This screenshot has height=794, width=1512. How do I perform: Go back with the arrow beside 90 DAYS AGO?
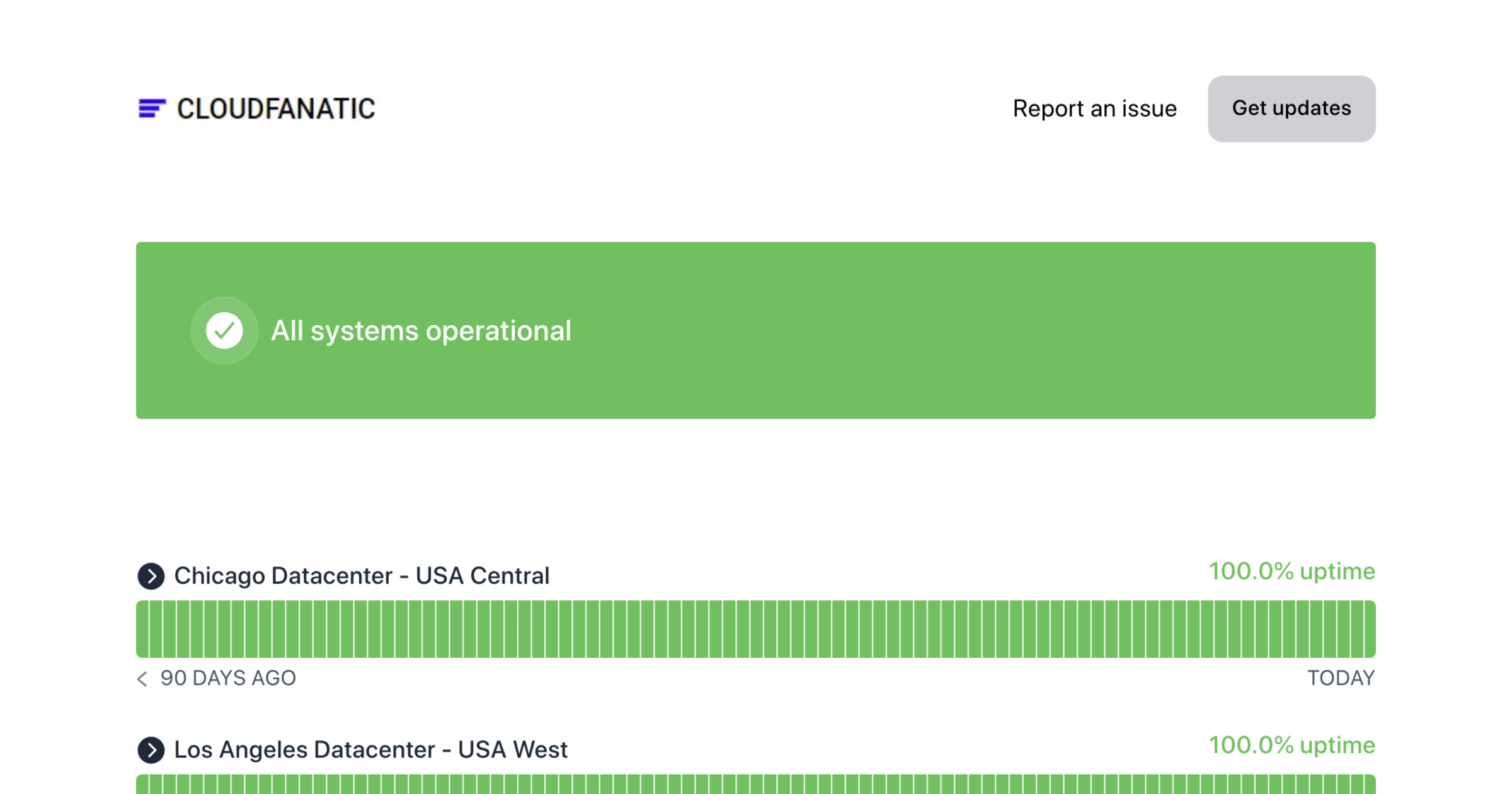tap(142, 679)
